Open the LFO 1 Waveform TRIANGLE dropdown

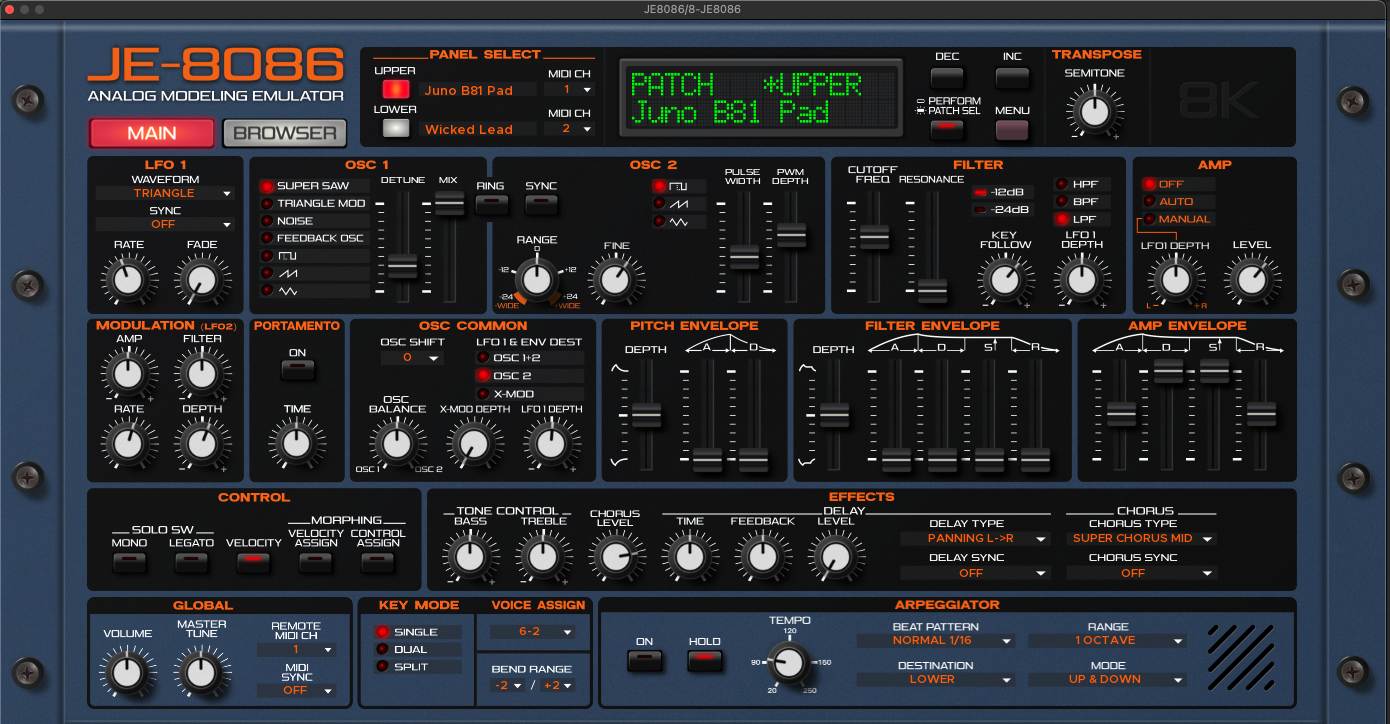point(165,193)
